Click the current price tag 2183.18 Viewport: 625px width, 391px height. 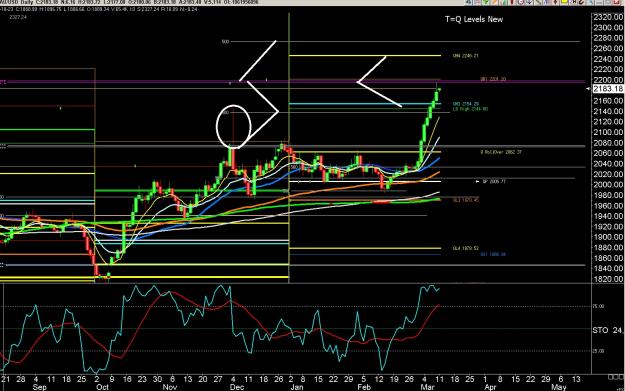(608, 88)
